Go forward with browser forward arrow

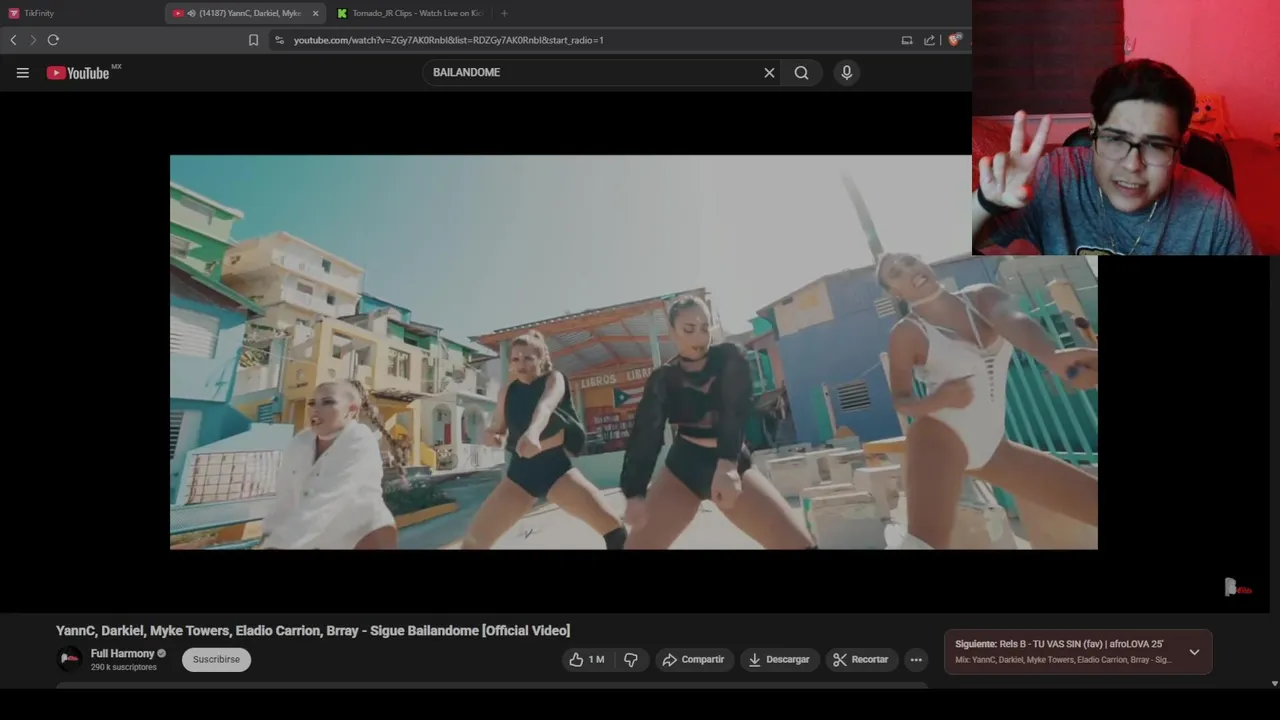point(33,40)
